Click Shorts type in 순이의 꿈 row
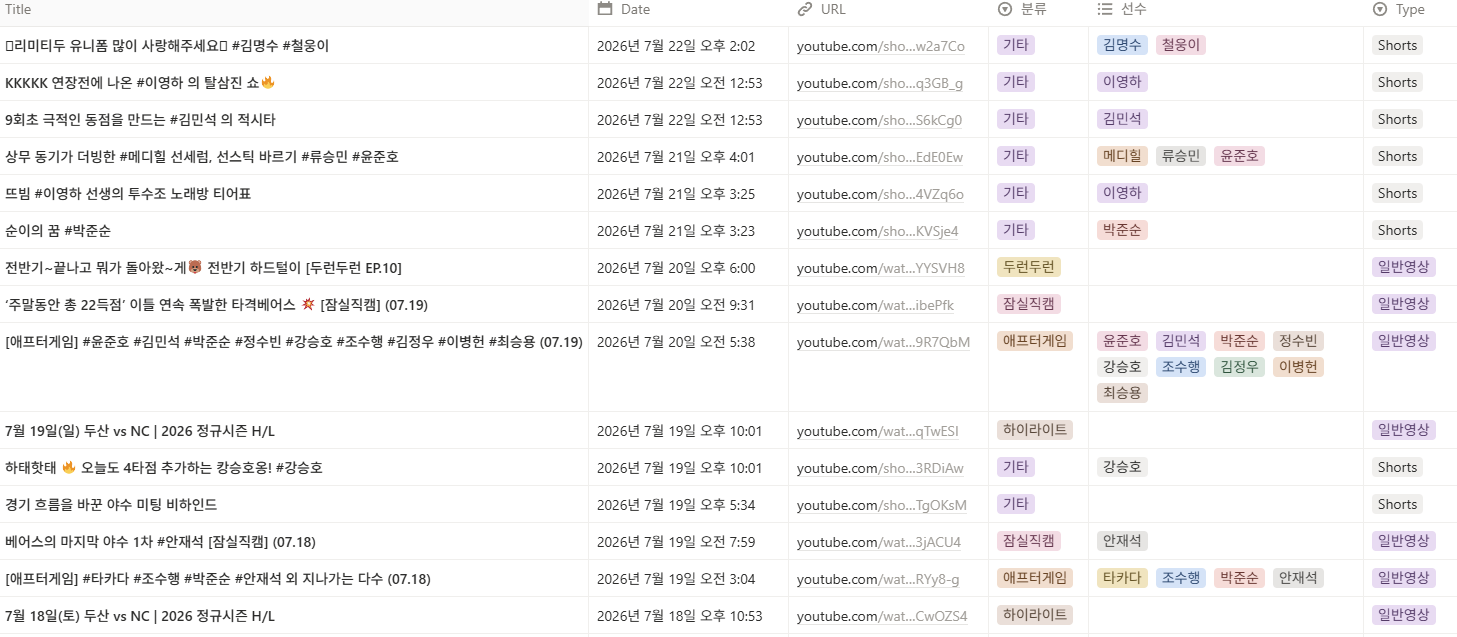The image size is (1457, 637). click(x=1397, y=230)
